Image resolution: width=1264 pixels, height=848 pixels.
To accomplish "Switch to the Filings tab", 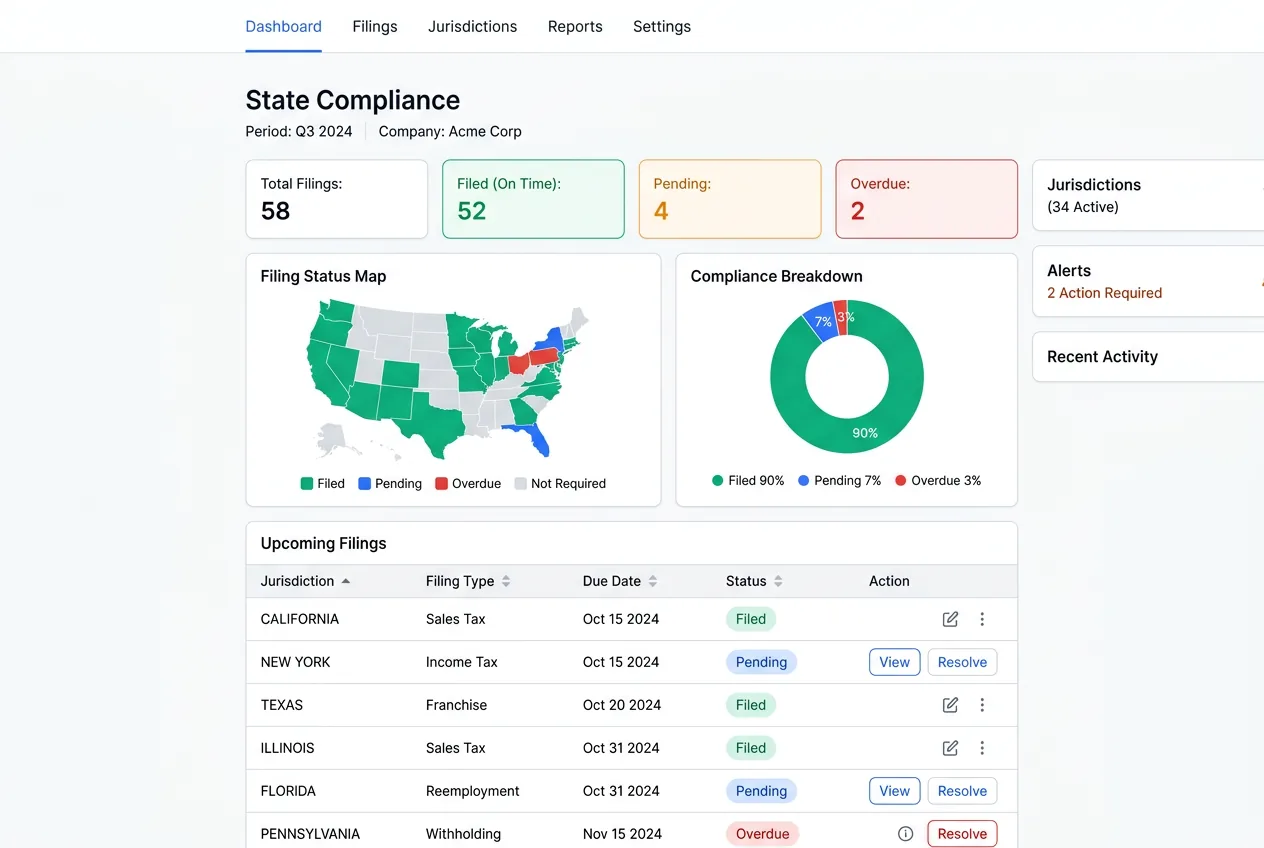I will pyautogui.click(x=375, y=26).
